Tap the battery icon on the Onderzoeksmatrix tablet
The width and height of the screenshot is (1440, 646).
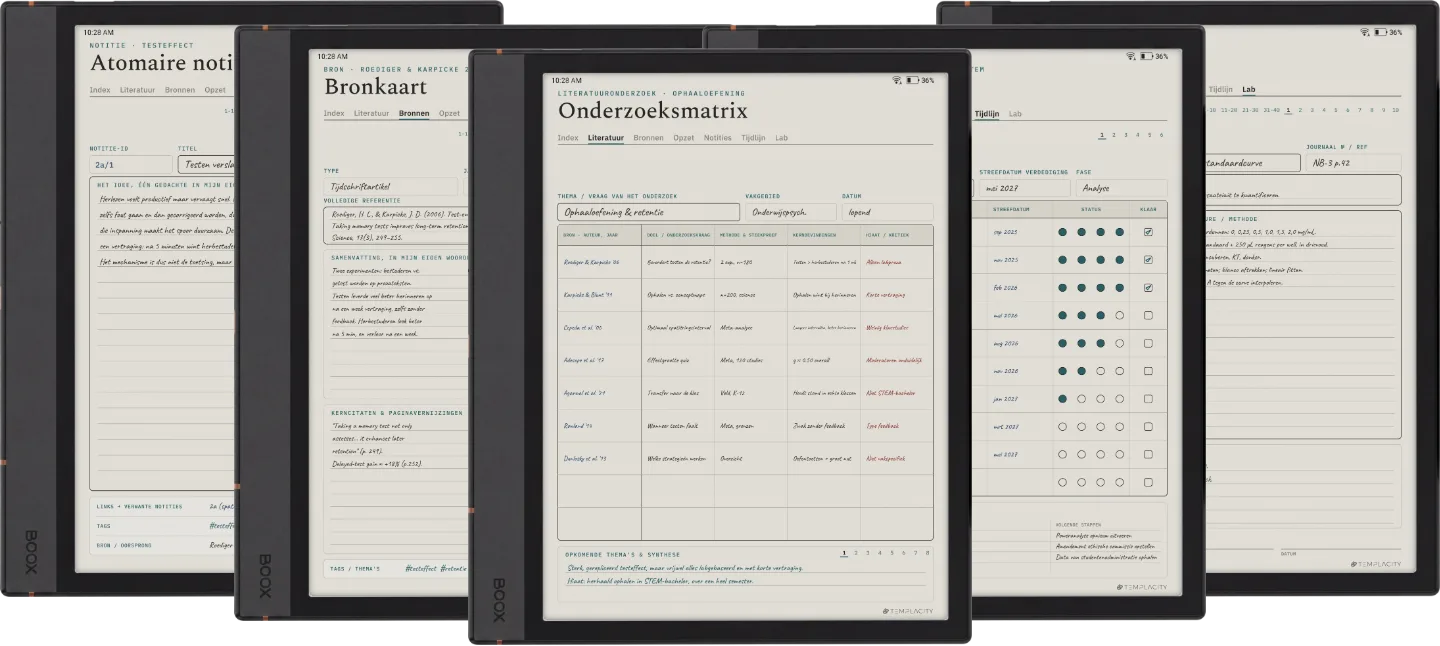[x=912, y=80]
